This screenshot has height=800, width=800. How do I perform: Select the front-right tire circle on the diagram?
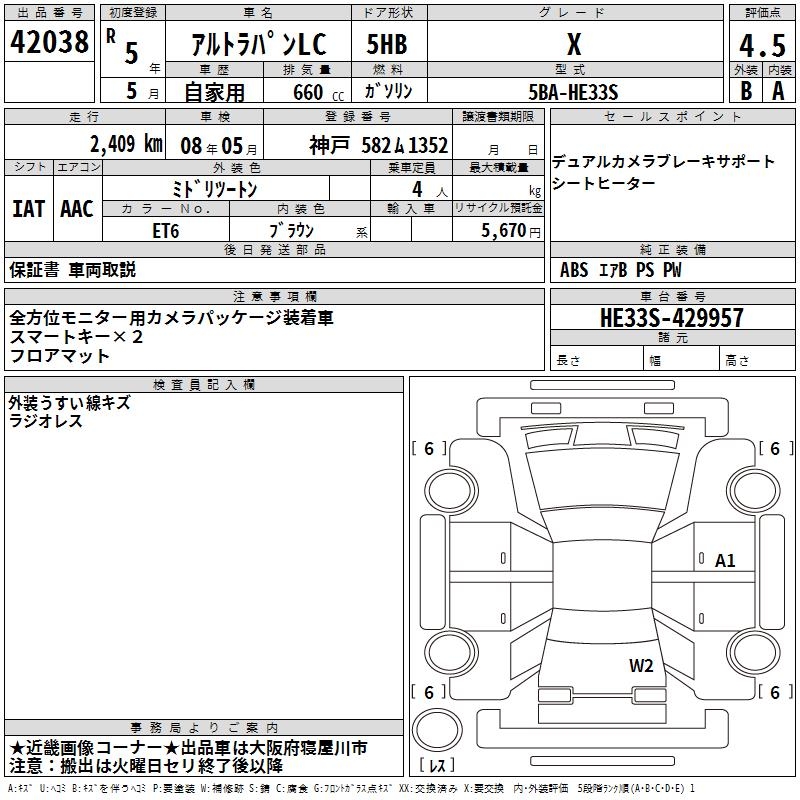[754, 491]
